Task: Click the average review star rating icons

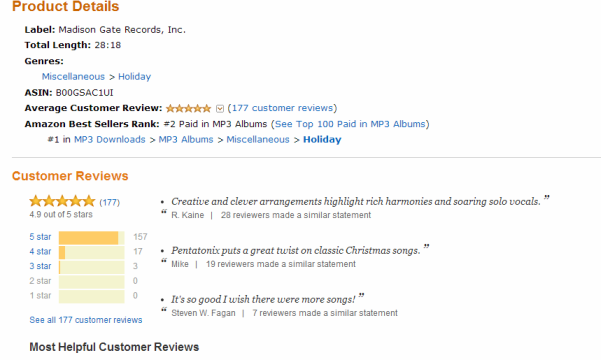Action: tap(188, 108)
